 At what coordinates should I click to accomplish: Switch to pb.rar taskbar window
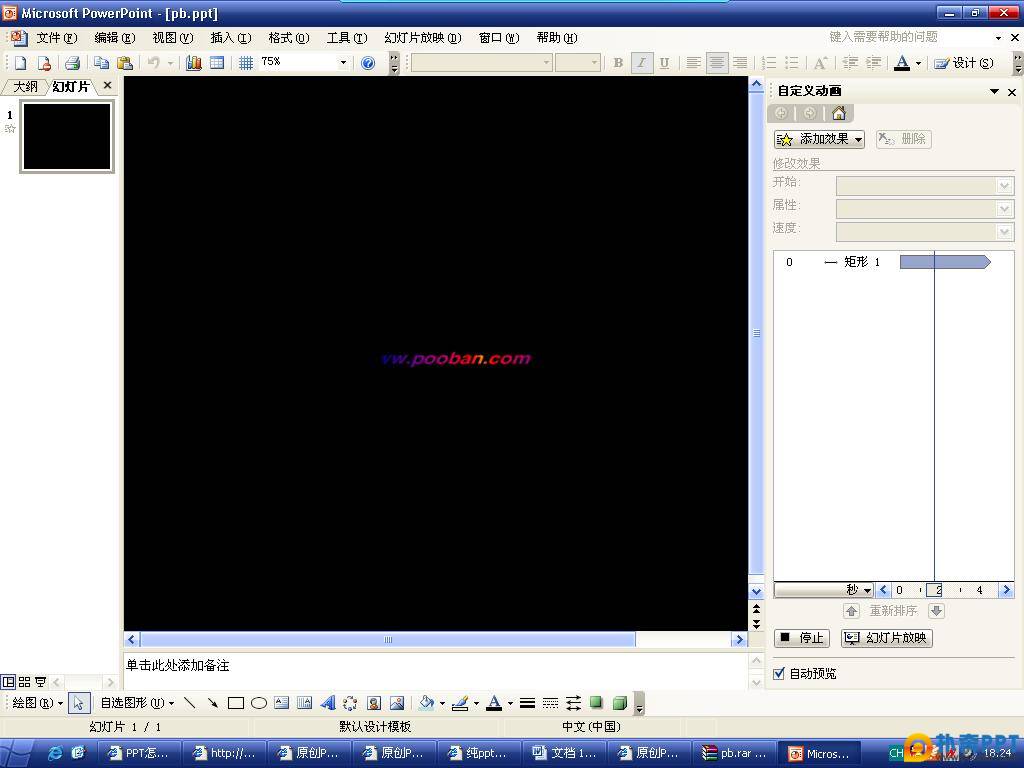pos(733,754)
